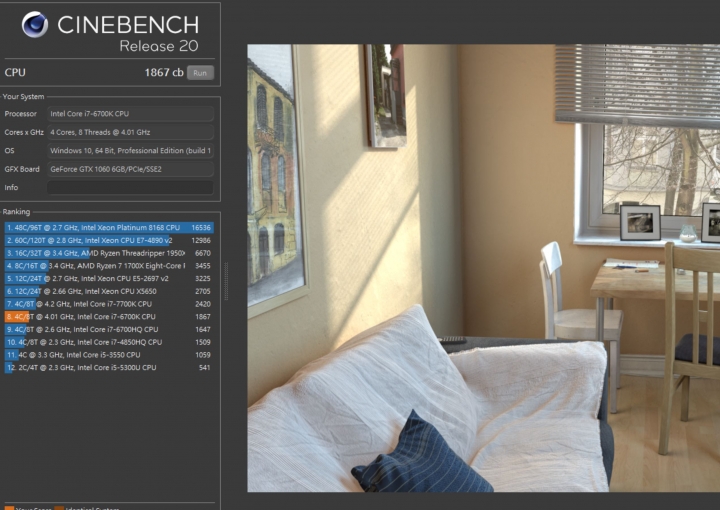Click the panel splitter handle beside ranking
The height and width of the screenshot is (510, 720).
[226, 281]
